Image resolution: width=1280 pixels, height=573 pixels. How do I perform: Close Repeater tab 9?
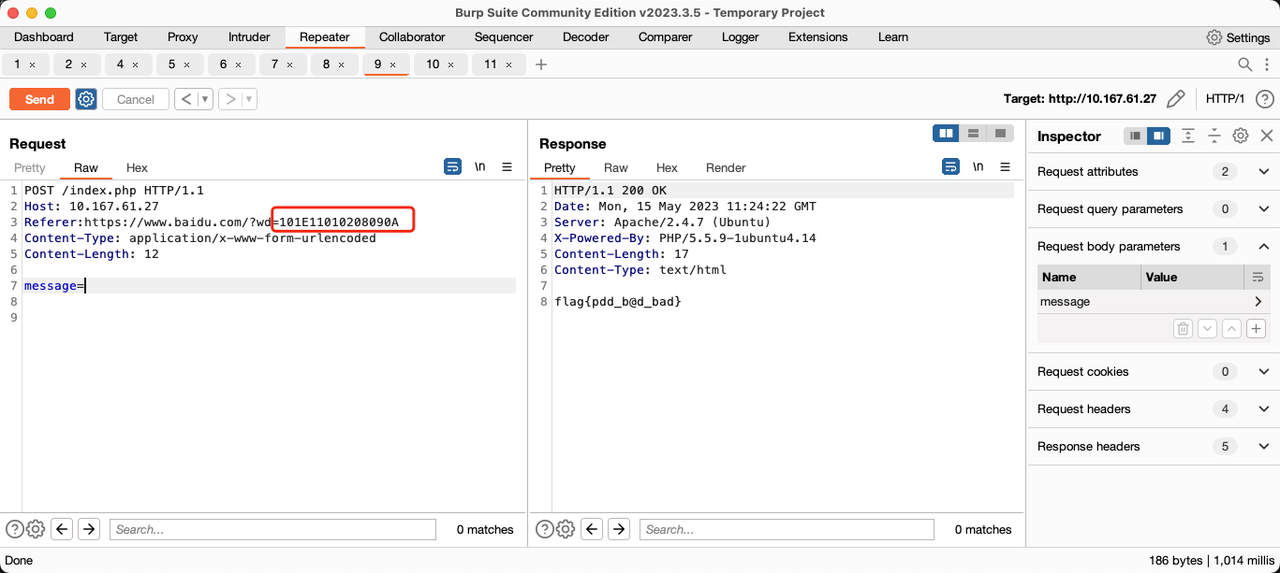[x=393, y=65]
